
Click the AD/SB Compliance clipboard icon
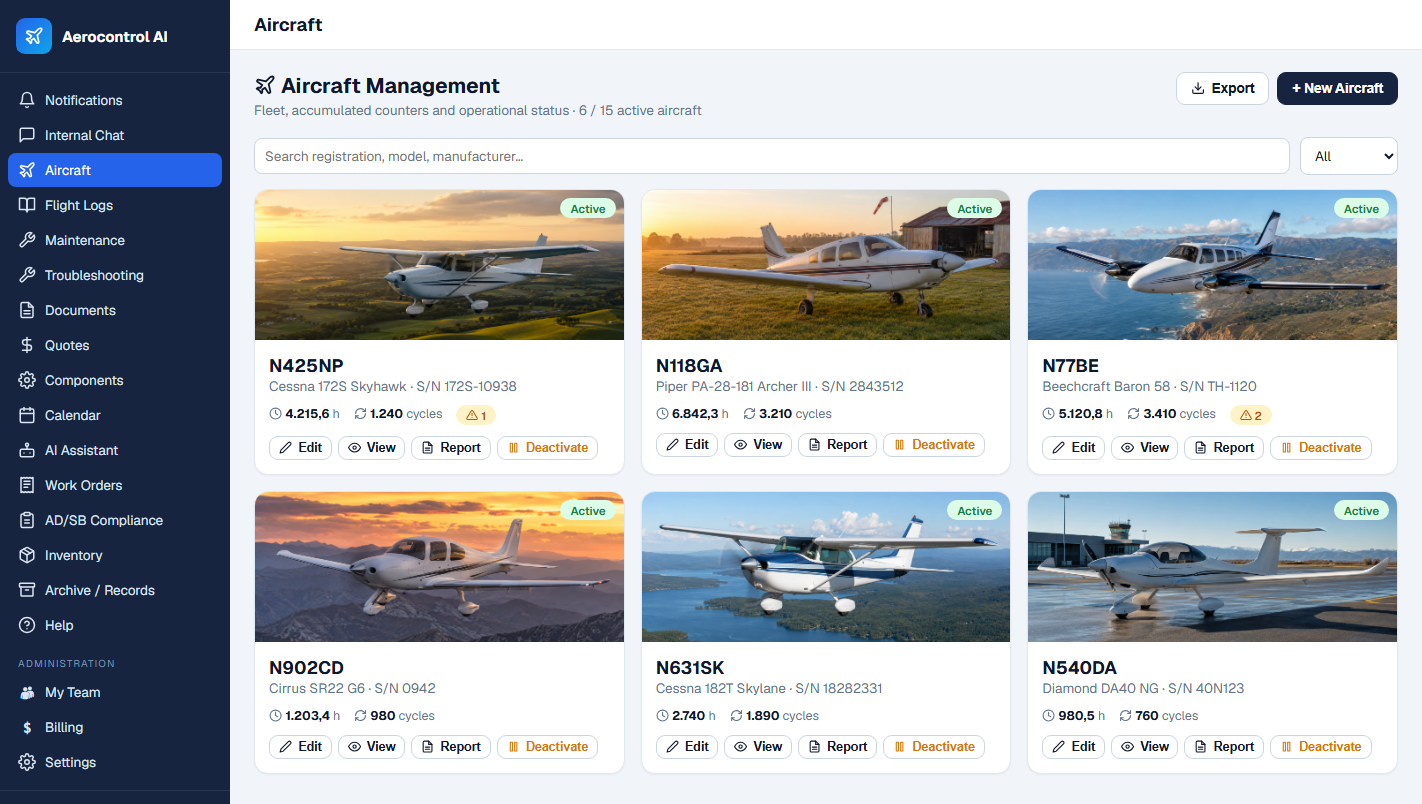click(27, 520)
